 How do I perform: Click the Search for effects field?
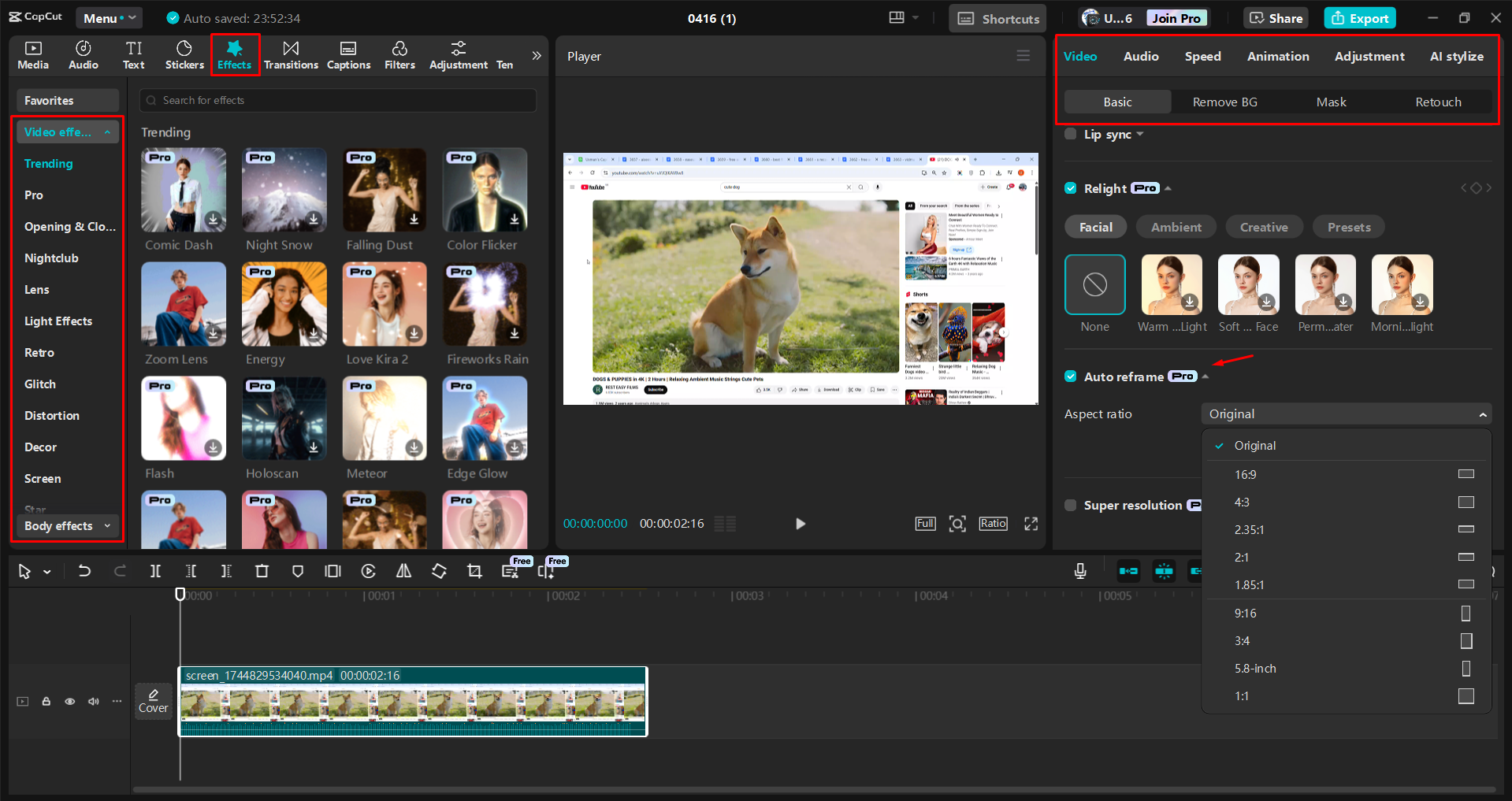tap(337, 100)
